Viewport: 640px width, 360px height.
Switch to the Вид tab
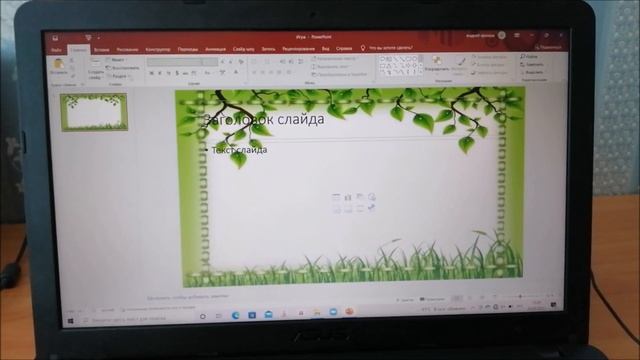[325, 49]
